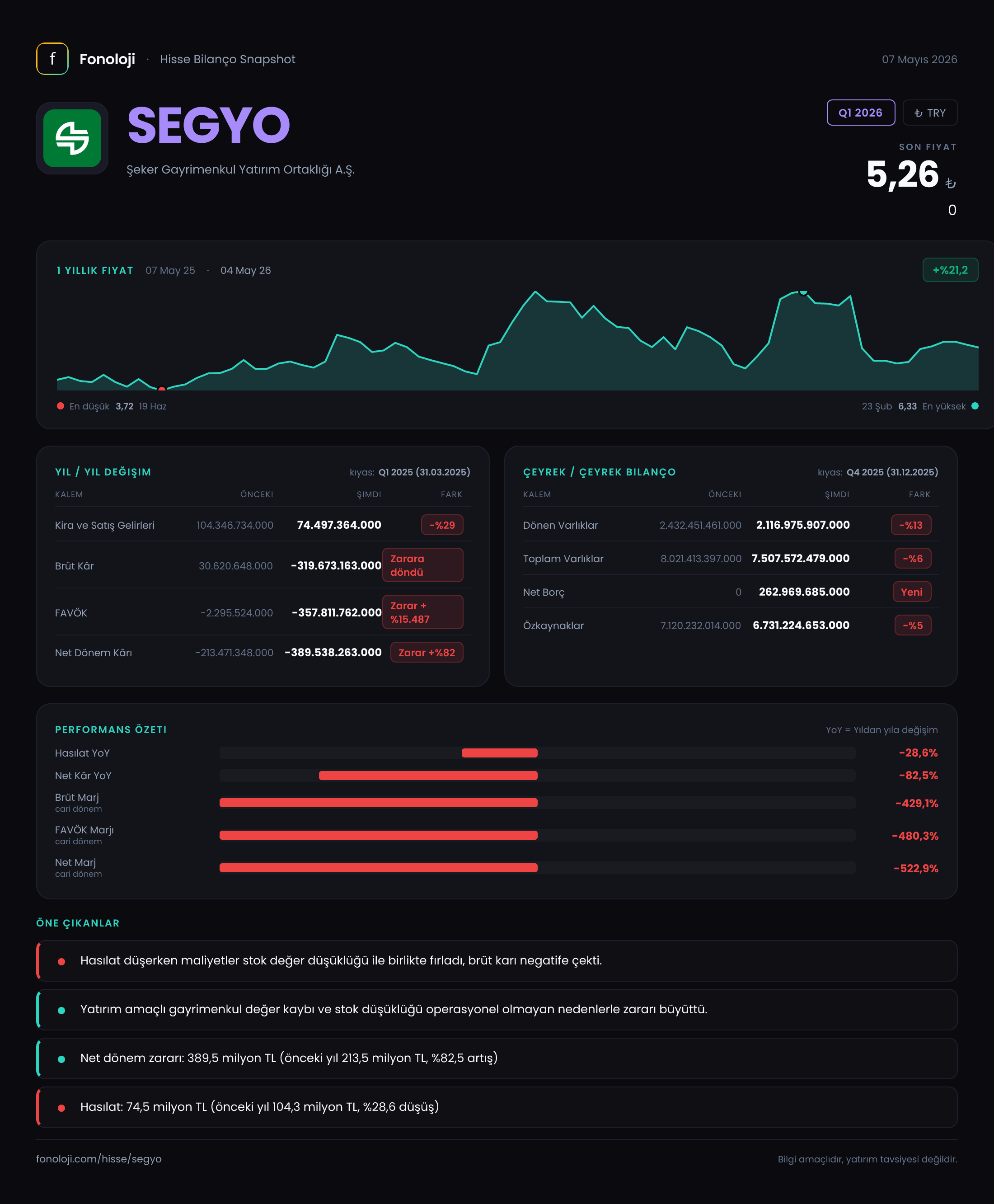Screen dimensions: 994x1204
Task: Click the teal En yüksek legend dot
Action: pyautogui.click(x=975, y=406)
